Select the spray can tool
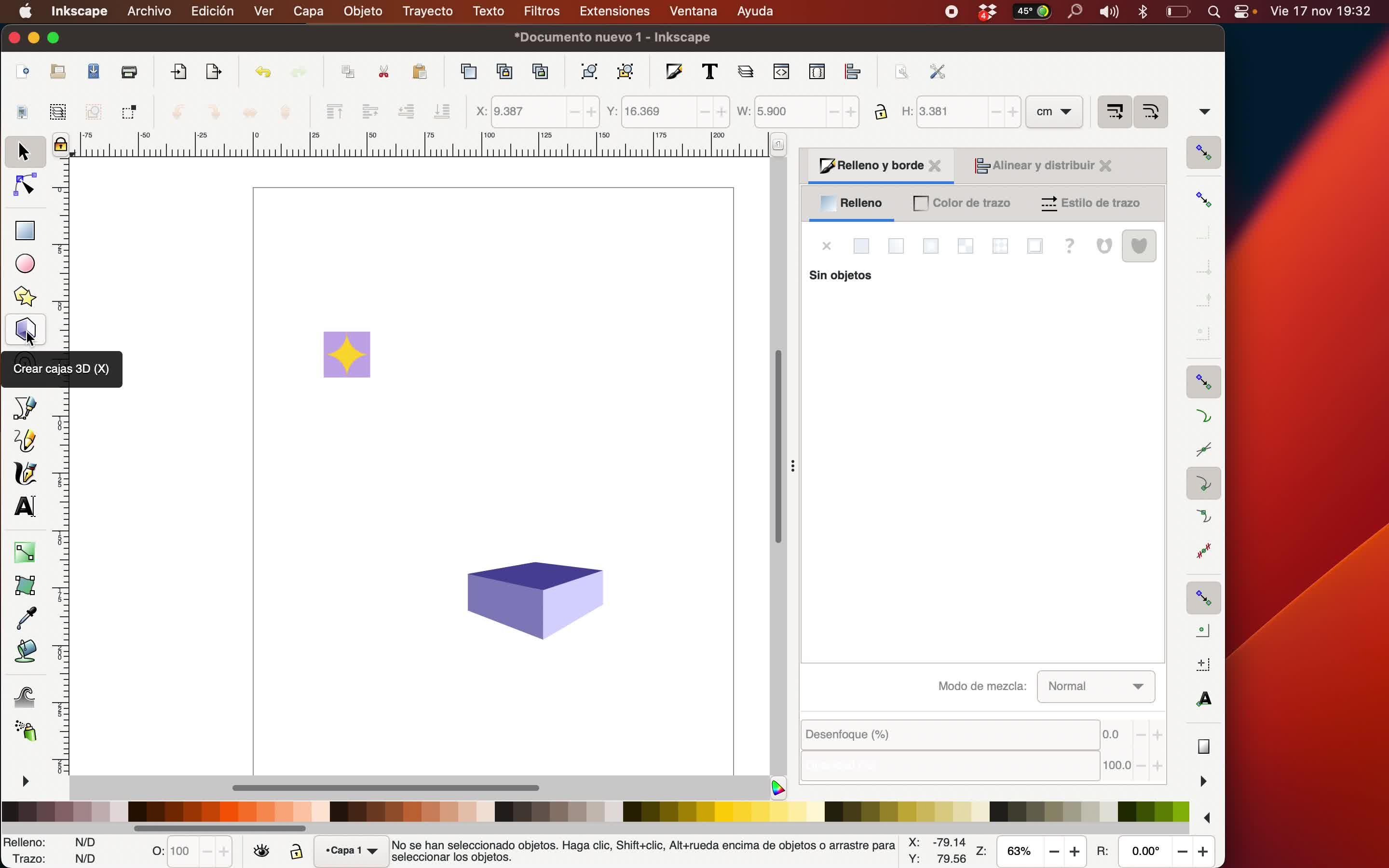This screenshot has width=1389, height=868. (x=25, y=730)
